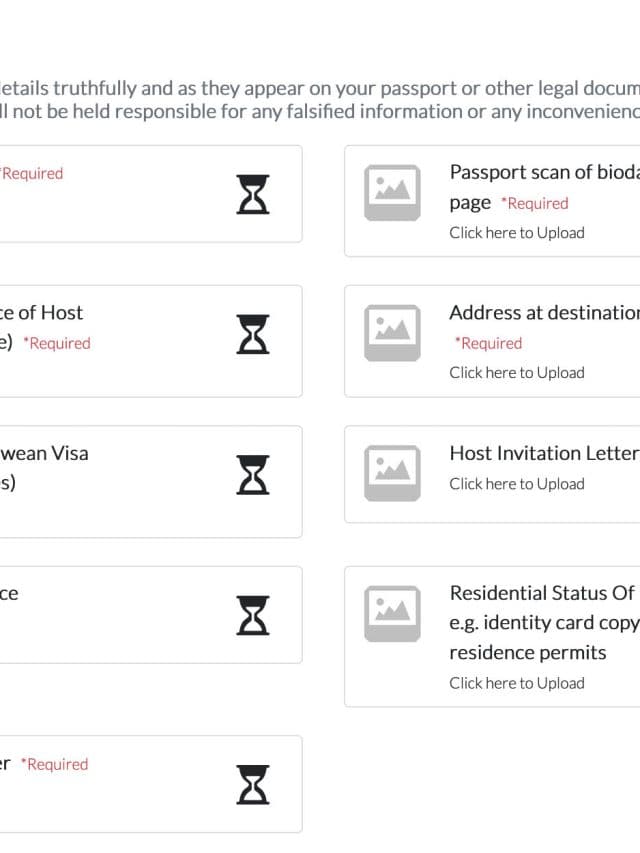Click the hourglass beside the 'of Host' field
This screenshot has height=853, width=640.
tap(253, 334)
